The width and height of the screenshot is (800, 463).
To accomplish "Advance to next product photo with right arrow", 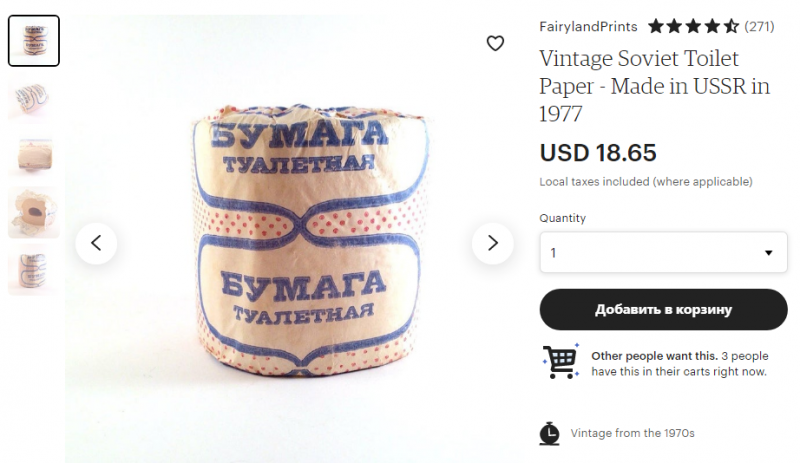I will pyautogui.click(x=492, y=243).
